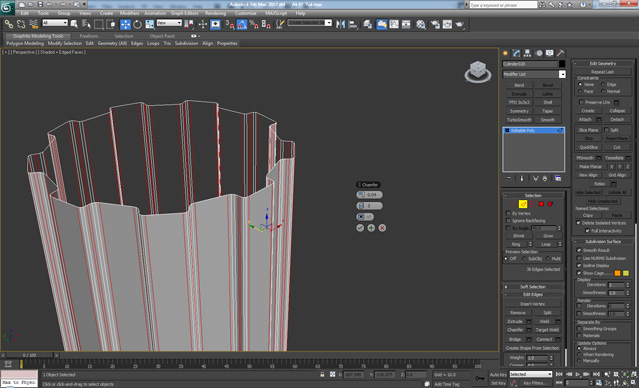Click the yellow Show Cage color swatch
The height and width of the screenshot is (388, 639).
point(626,273)
